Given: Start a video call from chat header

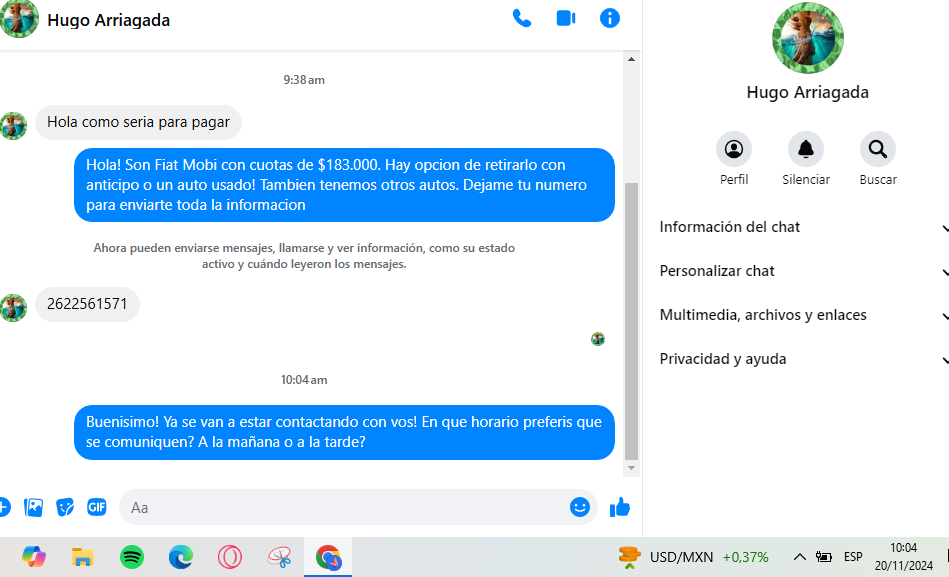Looking at the screenshot, I should 566,19.
